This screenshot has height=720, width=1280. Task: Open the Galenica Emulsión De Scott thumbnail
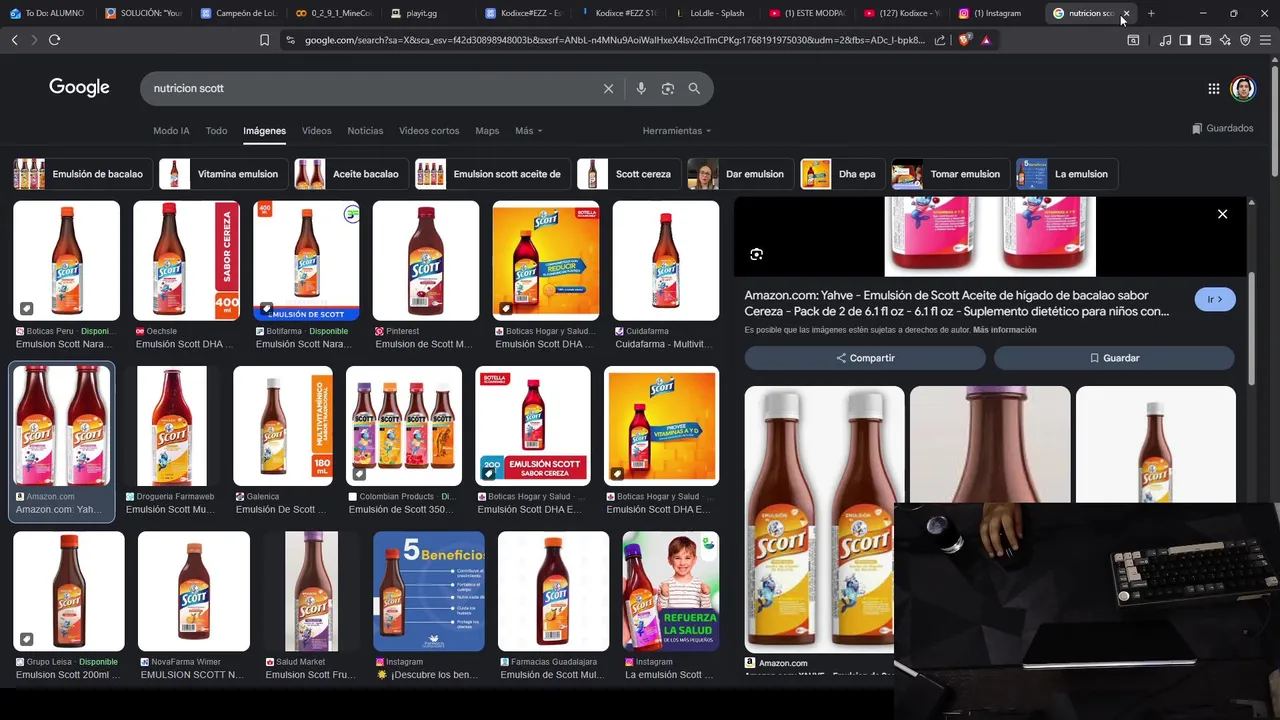coord(283,426)
